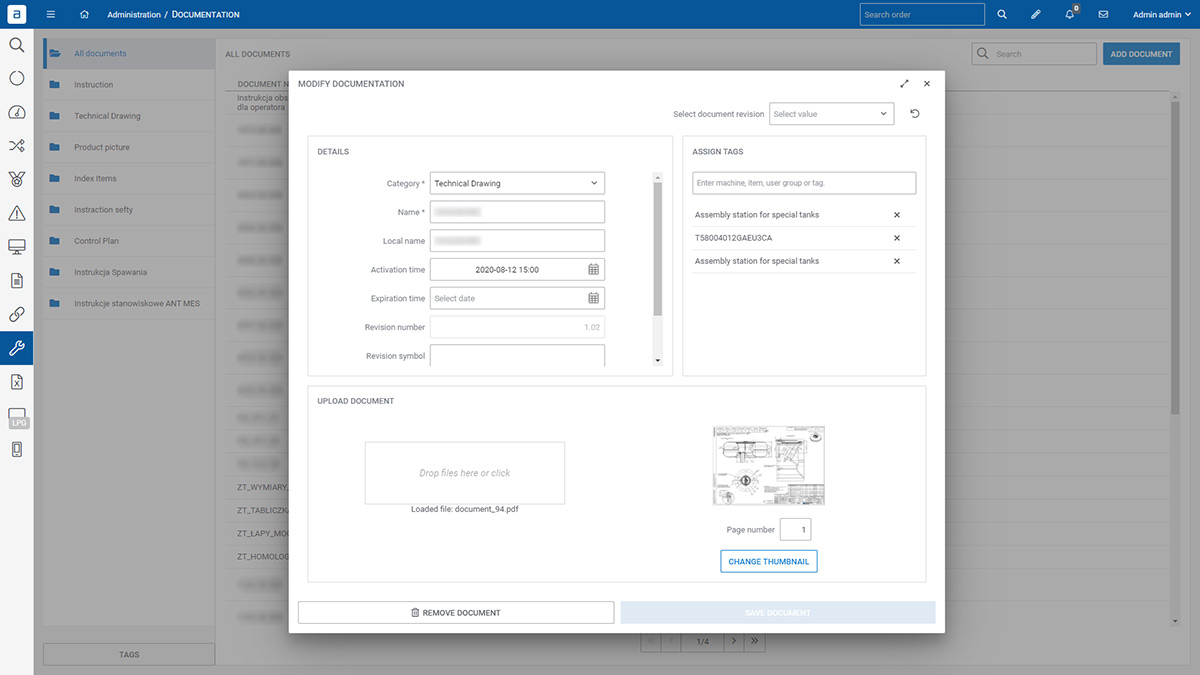Open the Instruction folder
The height and width of the screenshot is (675, 1200).
coord(129,85)
